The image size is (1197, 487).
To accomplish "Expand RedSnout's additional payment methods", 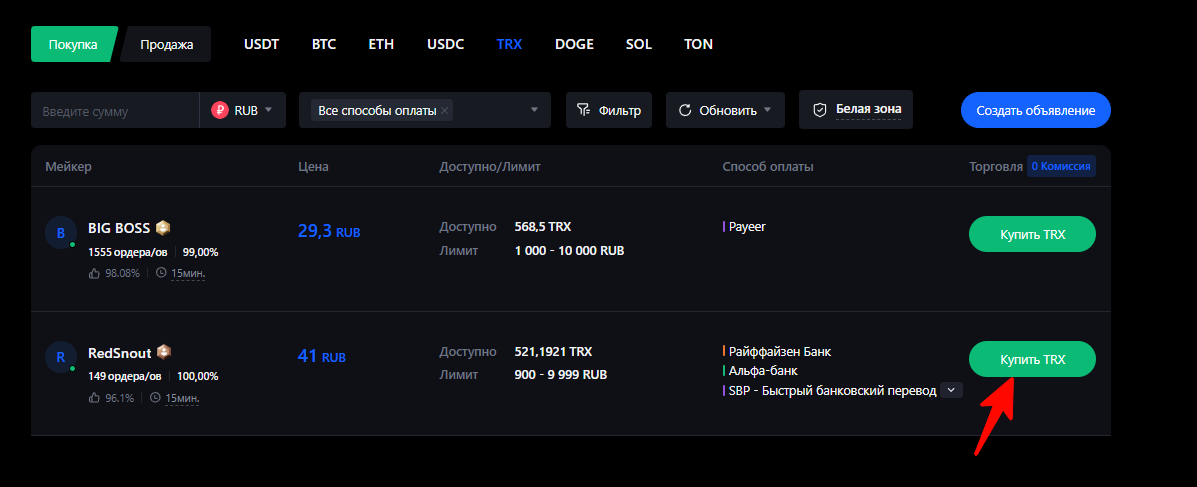I will click(x=951, y=390).
